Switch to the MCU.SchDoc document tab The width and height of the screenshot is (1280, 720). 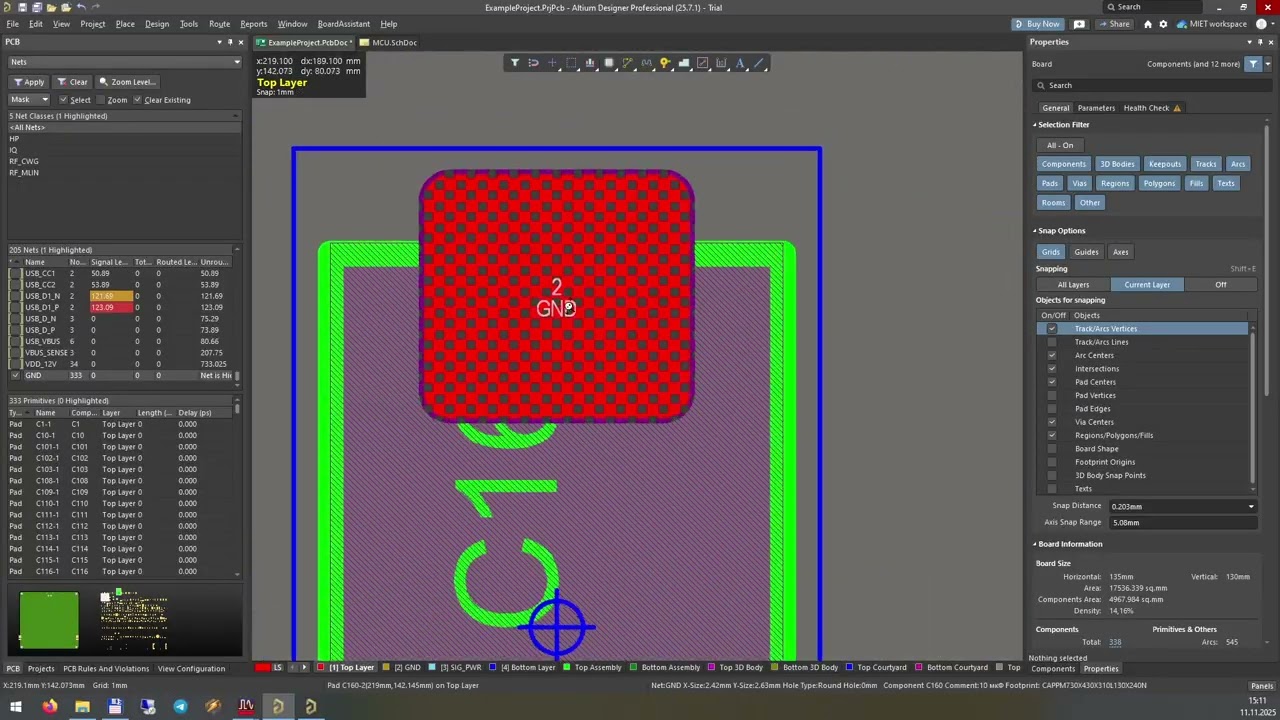pos(389,42)
